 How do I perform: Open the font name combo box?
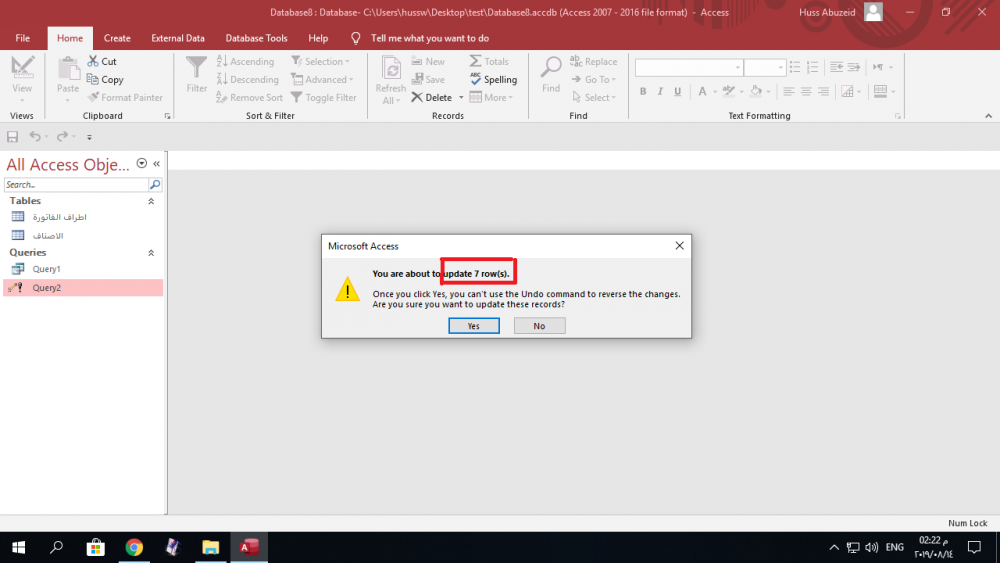(737, 67)
